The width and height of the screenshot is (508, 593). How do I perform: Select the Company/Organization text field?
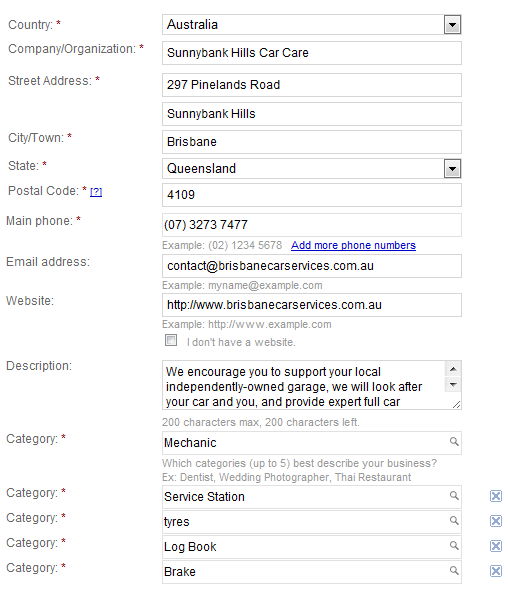click(312, 53)
